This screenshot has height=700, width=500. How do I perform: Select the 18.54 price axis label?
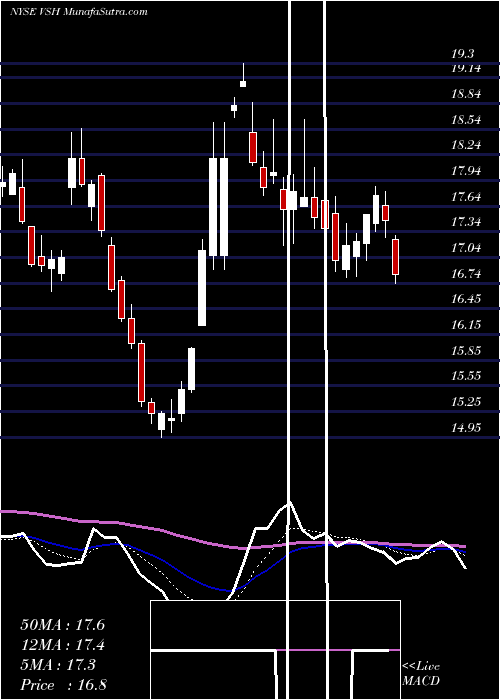pos(466,120)
